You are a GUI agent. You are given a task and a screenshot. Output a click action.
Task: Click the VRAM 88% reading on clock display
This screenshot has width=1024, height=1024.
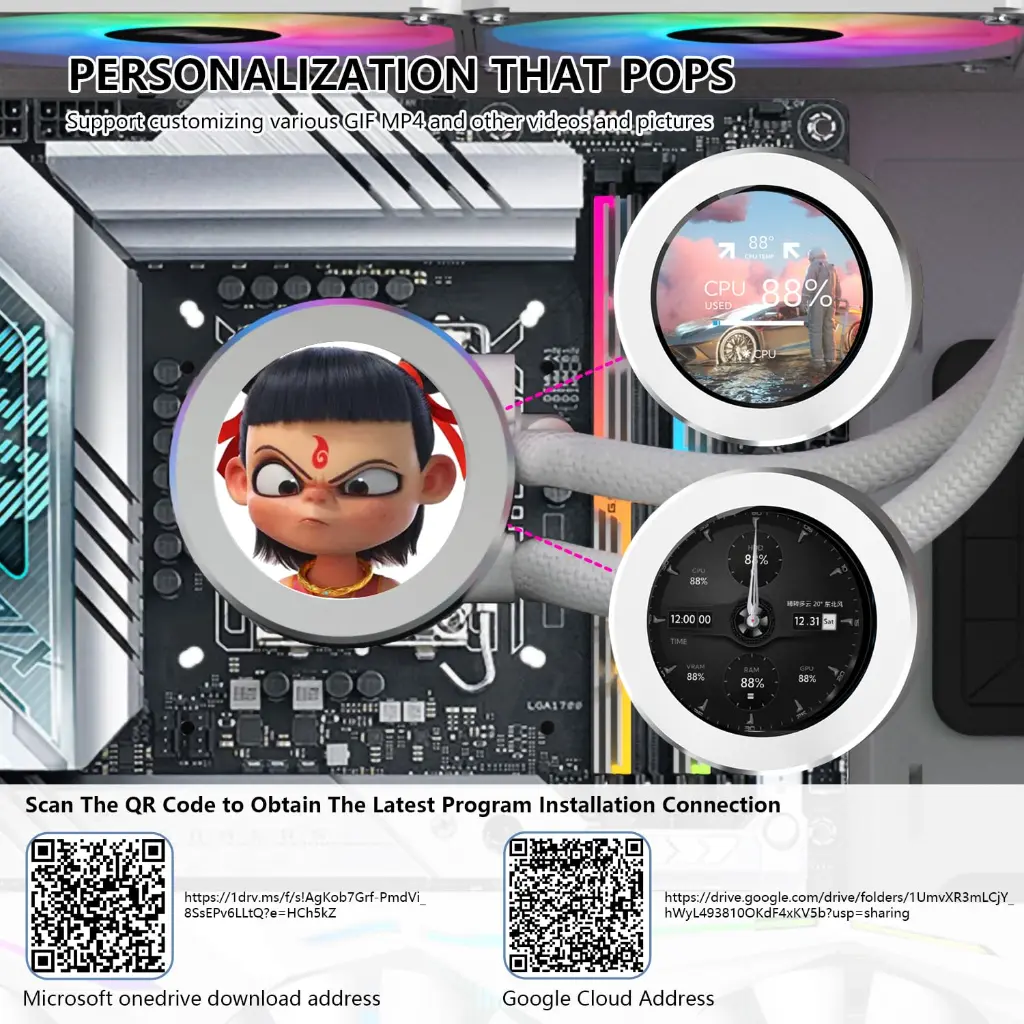point(696,673)
